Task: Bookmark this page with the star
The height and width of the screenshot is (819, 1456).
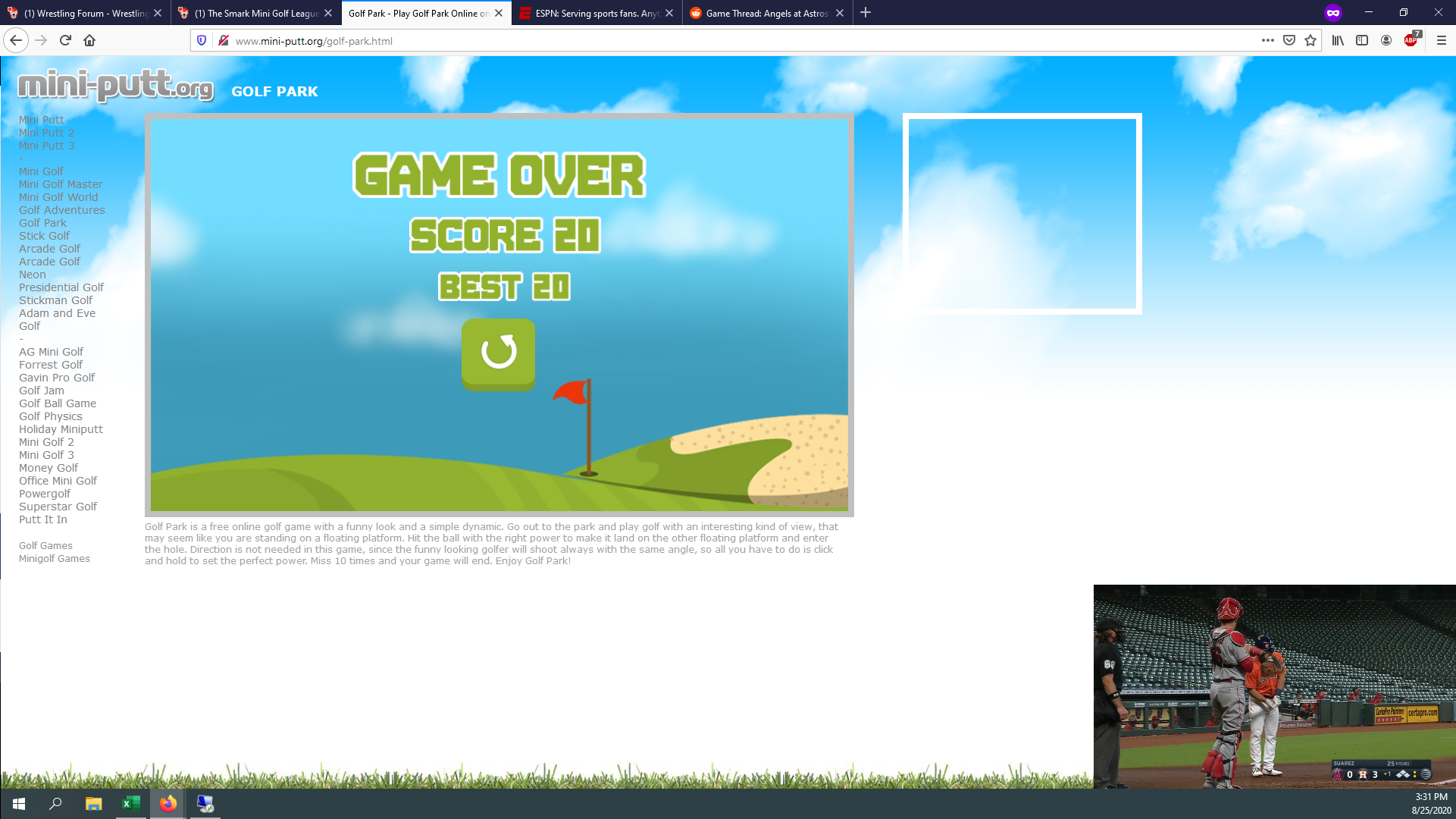Action: click(x=1310, y=40)
